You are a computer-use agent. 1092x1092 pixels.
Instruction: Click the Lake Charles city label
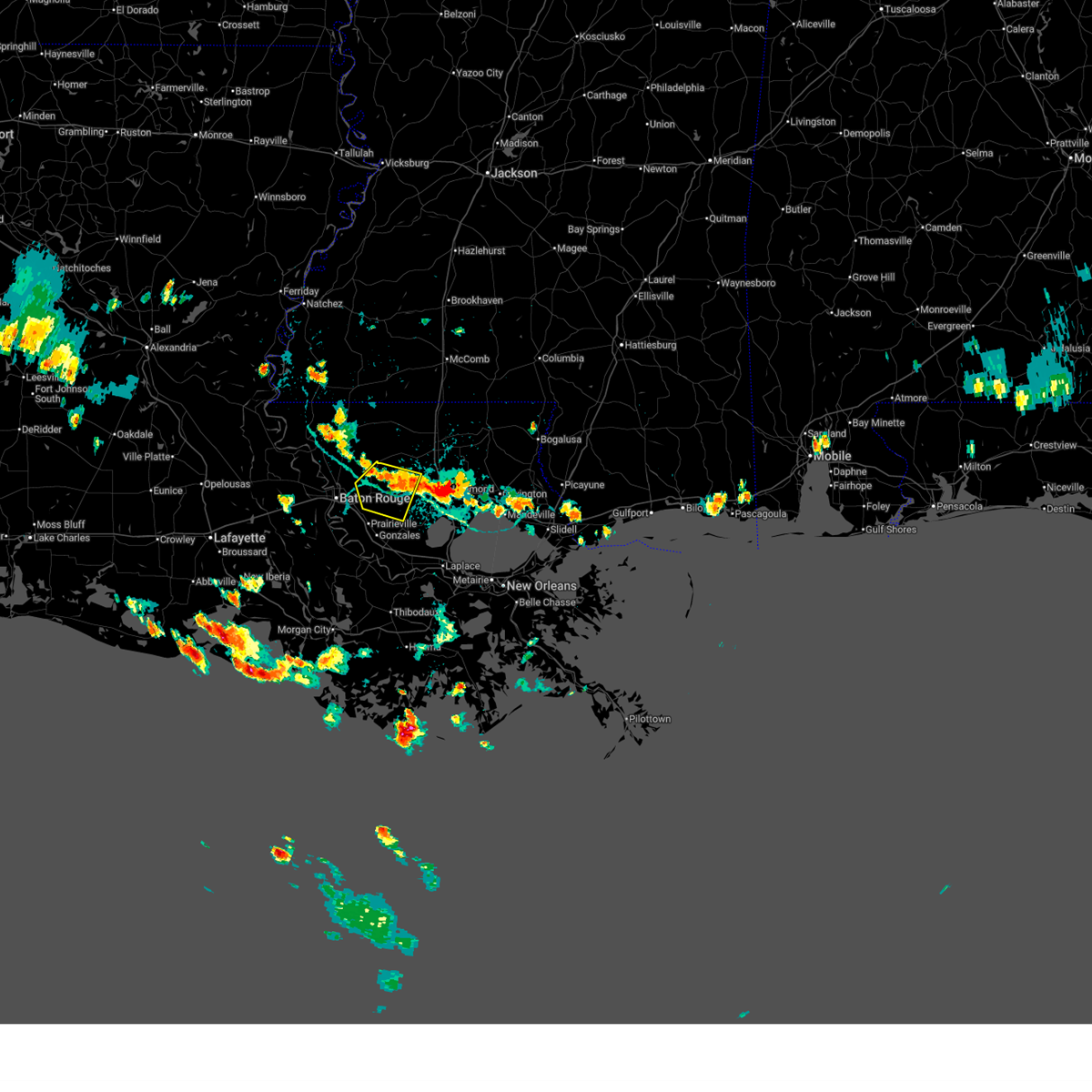click(62, 538)
